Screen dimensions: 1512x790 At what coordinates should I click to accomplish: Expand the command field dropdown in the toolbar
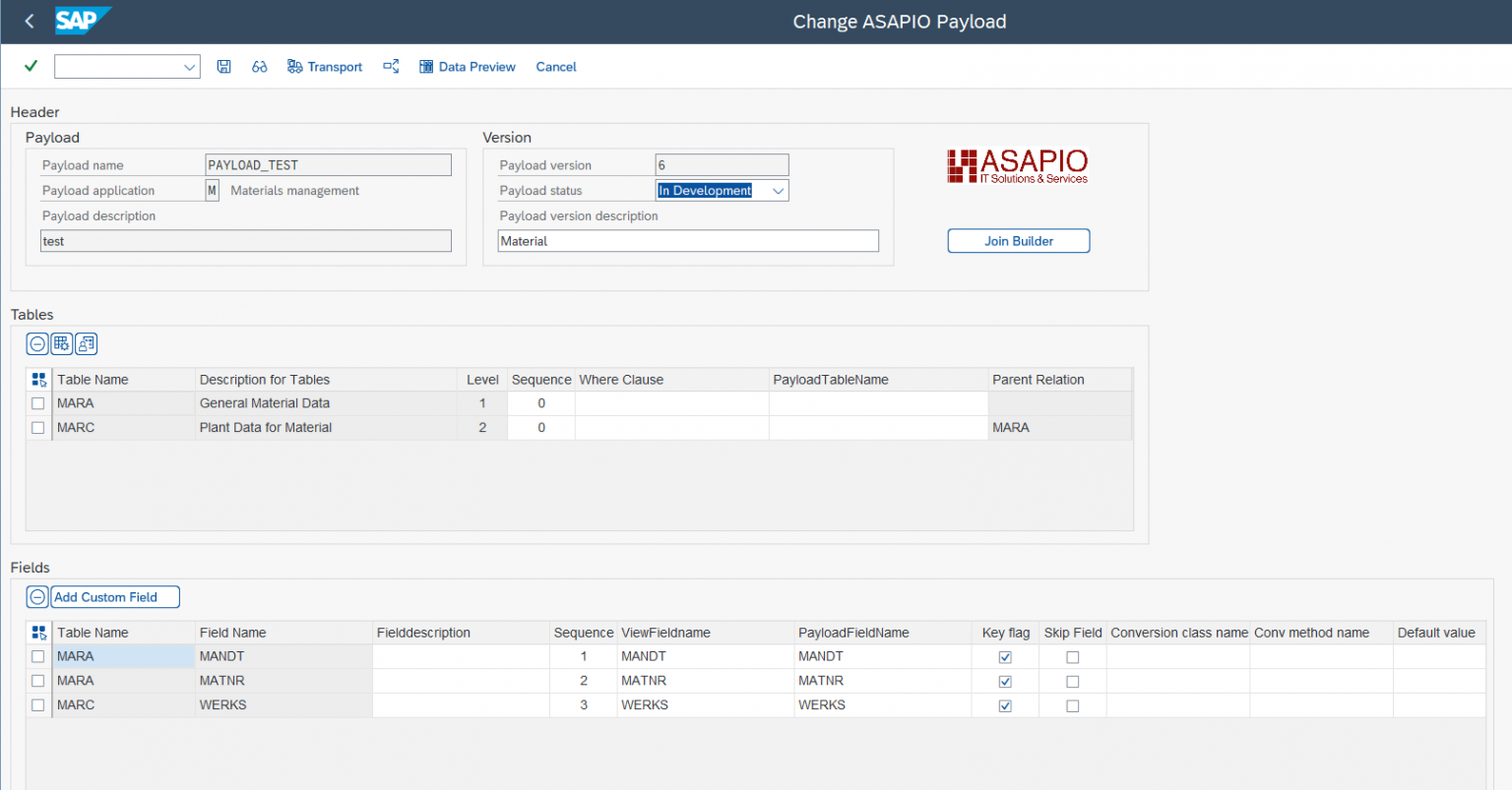(190, 66)
